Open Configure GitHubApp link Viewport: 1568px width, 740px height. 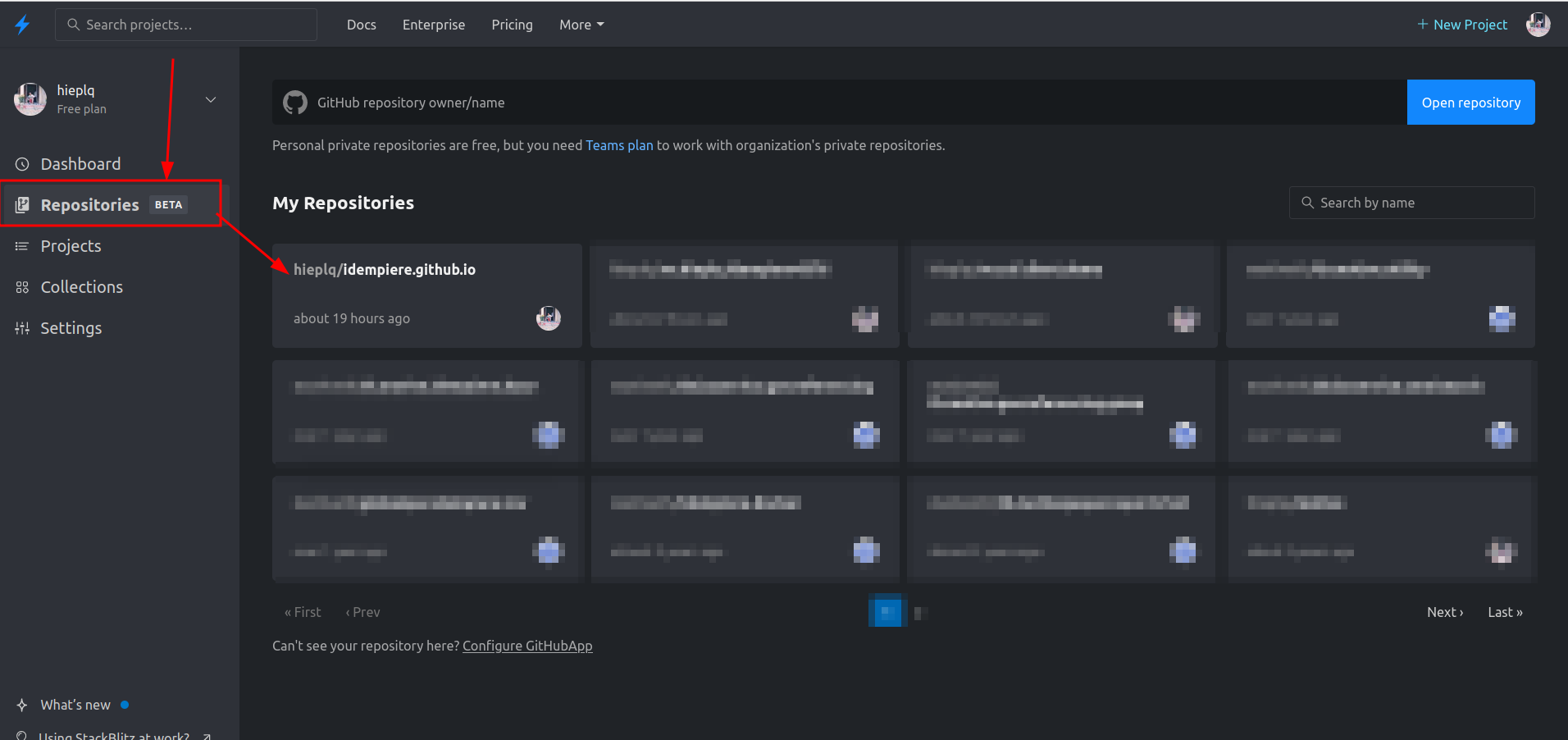click(527, 646)
